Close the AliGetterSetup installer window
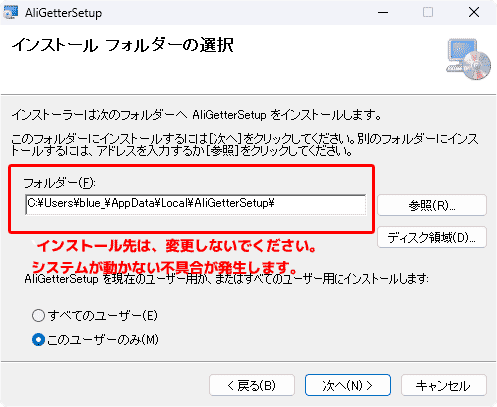The width and height of the screenshot is (497, 407). click(474, 13)
